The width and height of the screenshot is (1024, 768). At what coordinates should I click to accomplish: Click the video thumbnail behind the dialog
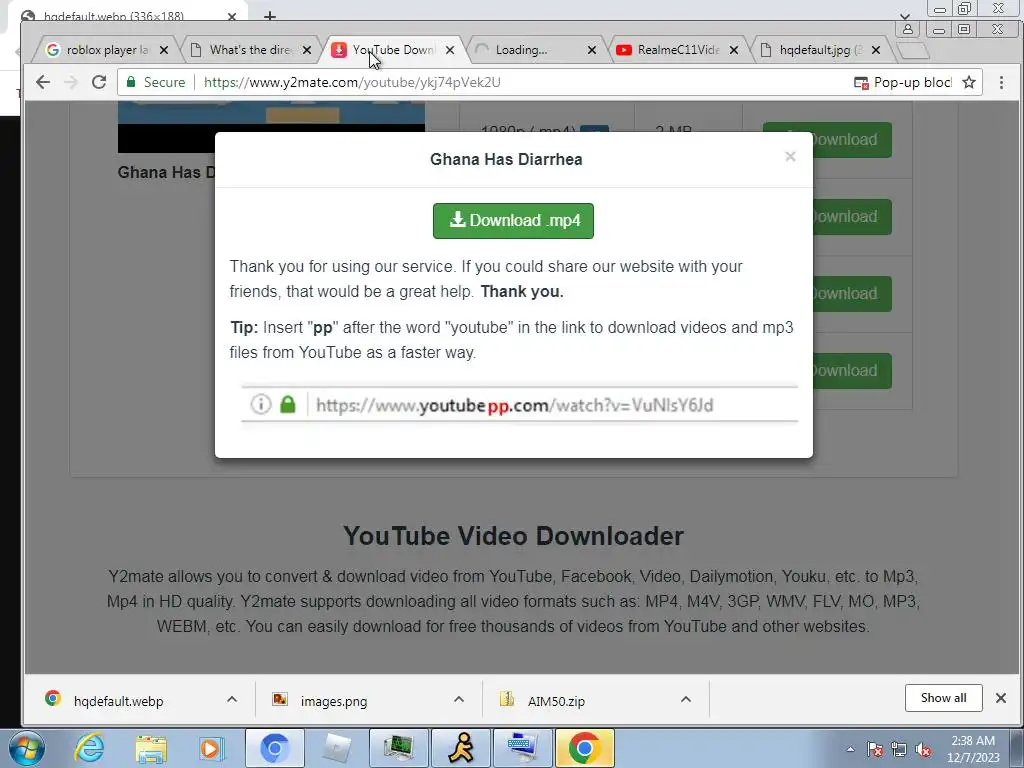pyautogui.click(x=271, y=127)
